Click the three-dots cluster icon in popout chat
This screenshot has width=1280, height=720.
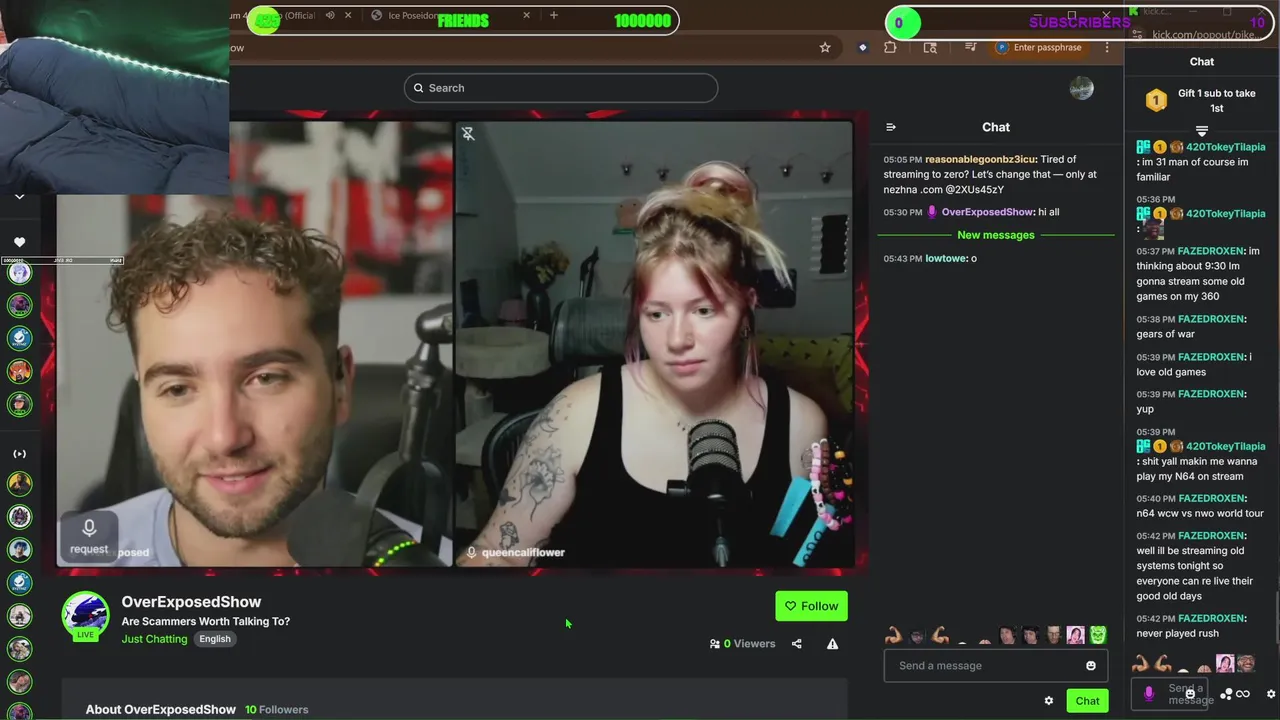[x=1228, y=694]
